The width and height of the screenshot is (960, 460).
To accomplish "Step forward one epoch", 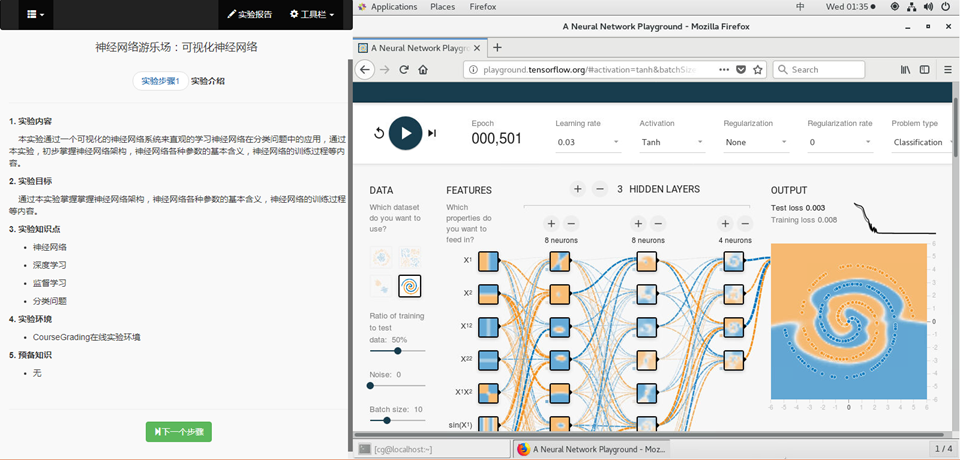I will coord(432,133).
